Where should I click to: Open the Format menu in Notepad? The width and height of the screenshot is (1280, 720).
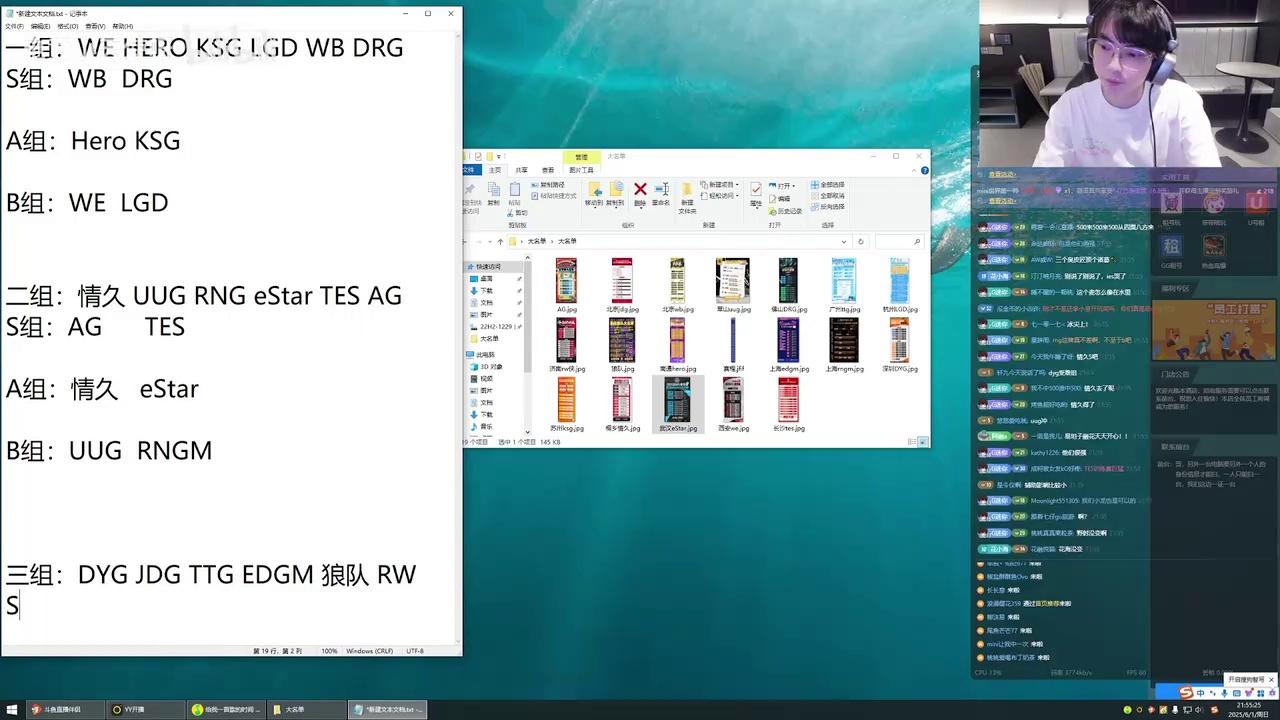pos(68,26)
